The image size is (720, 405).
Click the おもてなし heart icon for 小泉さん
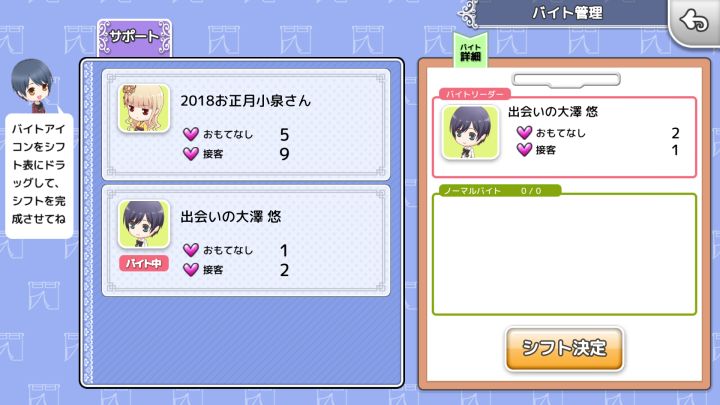pyautogui.click(x=191, y=134)
